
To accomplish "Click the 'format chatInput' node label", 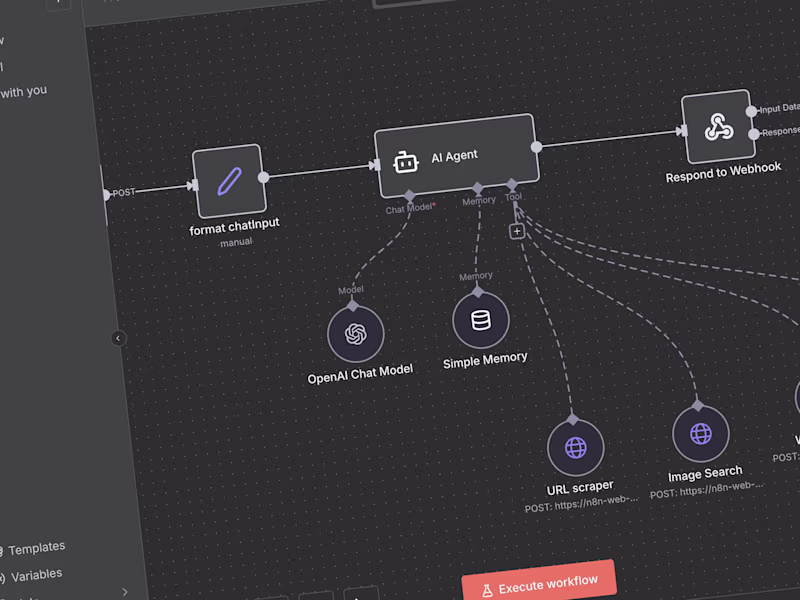I will click(234, 227).
